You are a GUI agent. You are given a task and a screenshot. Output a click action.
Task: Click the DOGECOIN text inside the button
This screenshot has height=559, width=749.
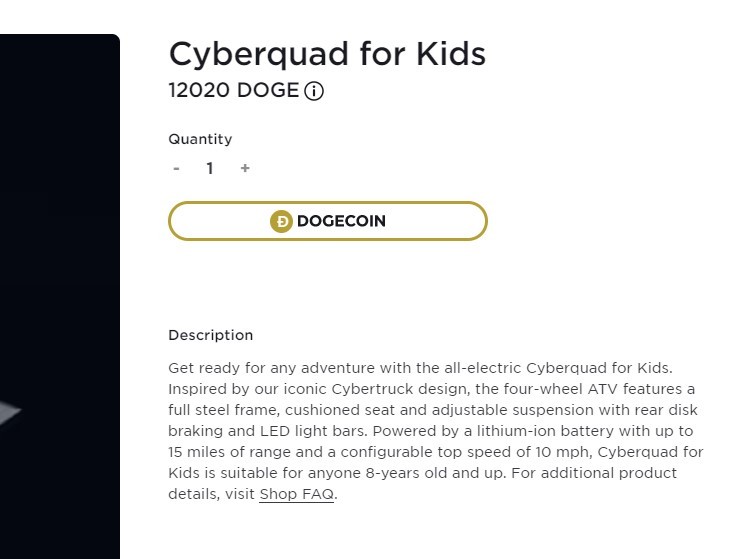coord(341,221)
